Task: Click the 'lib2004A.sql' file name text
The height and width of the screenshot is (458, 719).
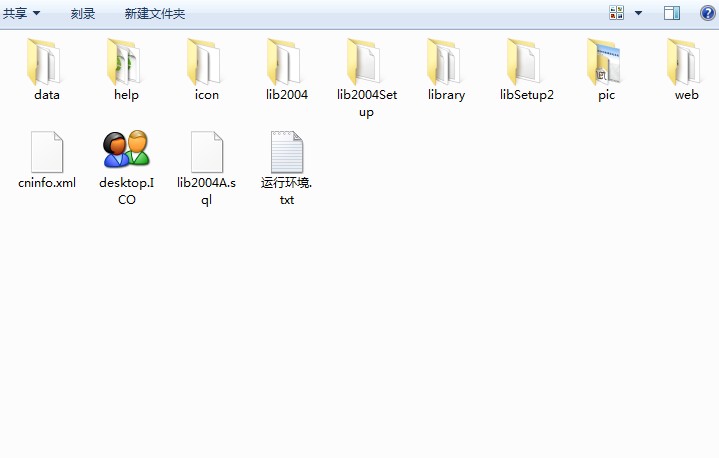Action: point(206,191)
